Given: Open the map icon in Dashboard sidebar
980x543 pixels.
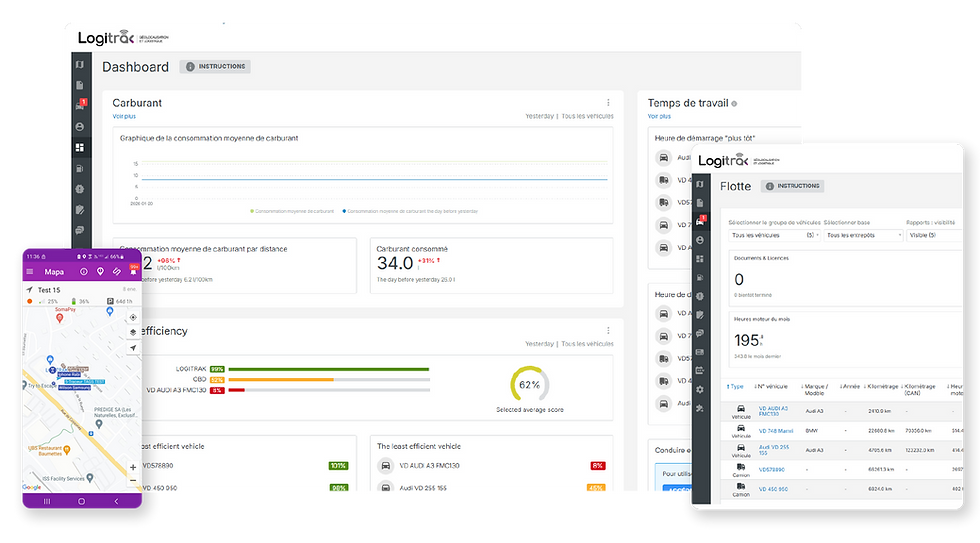Looking at the screenshot, I should [x=79, y=65].
